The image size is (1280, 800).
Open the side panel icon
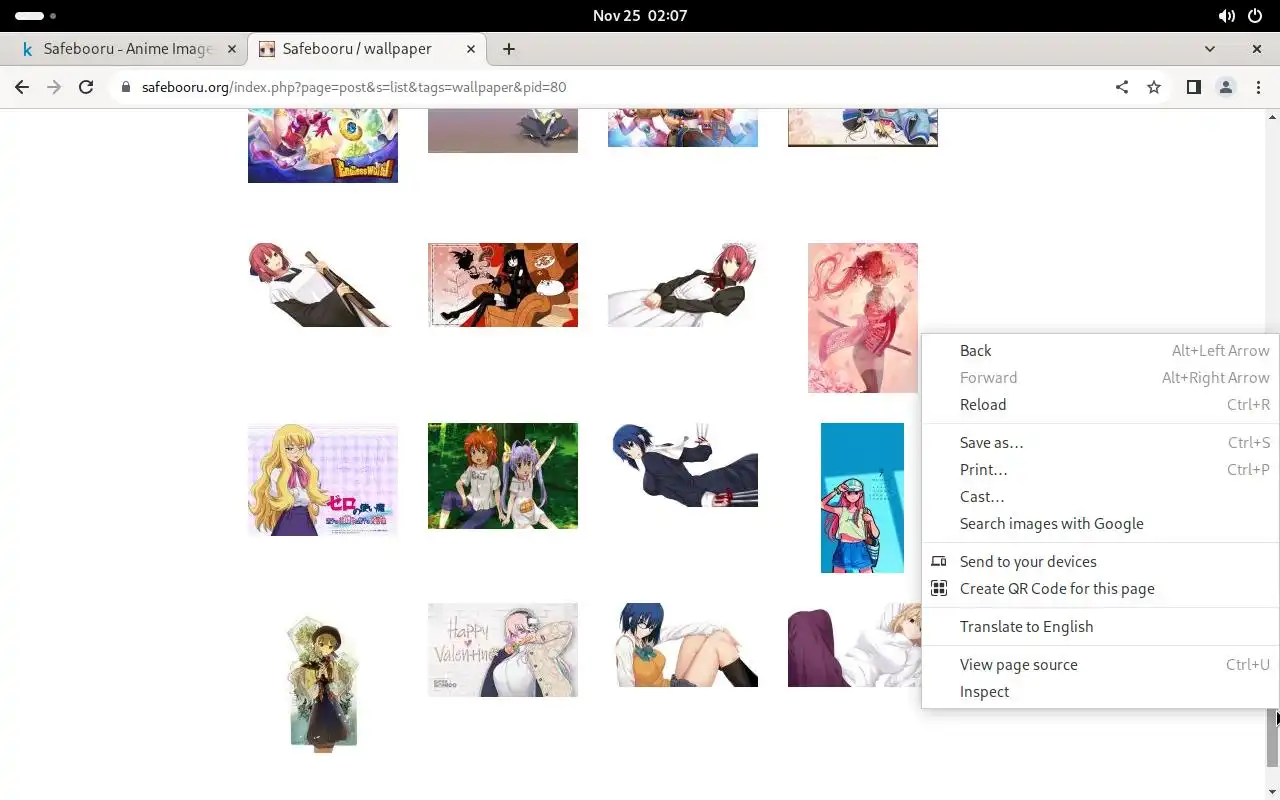coord(1193,87)
